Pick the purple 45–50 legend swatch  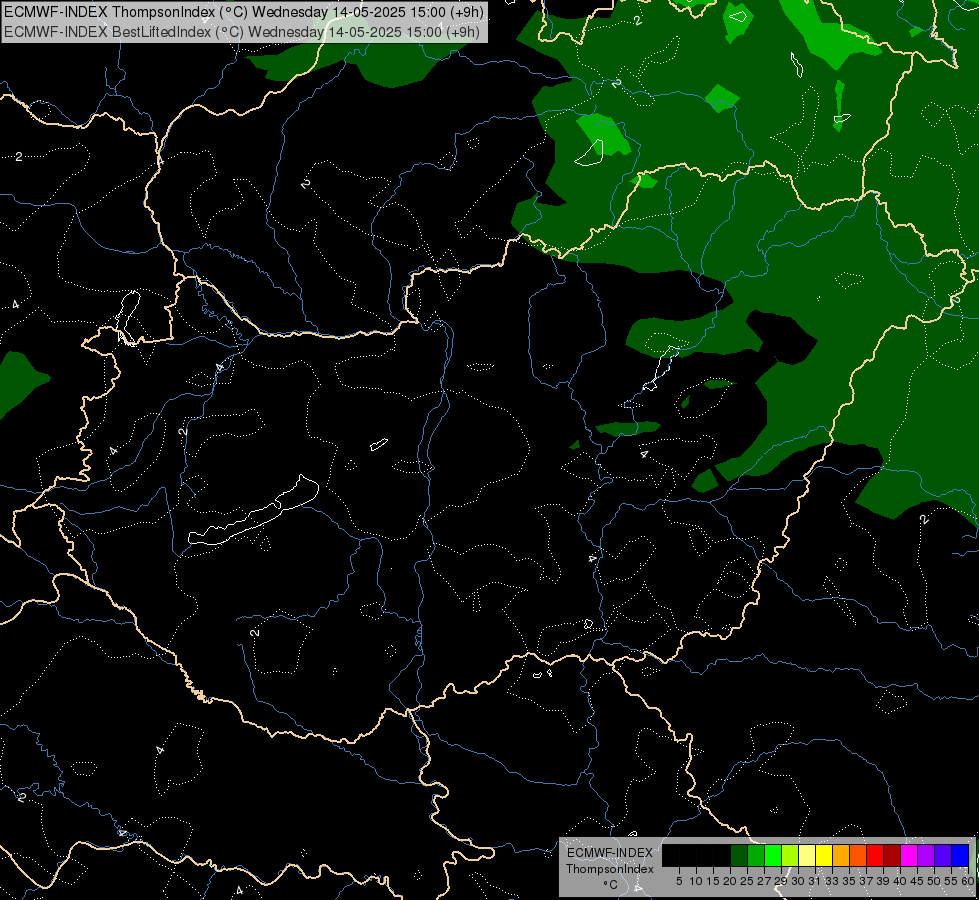[926, 855]
